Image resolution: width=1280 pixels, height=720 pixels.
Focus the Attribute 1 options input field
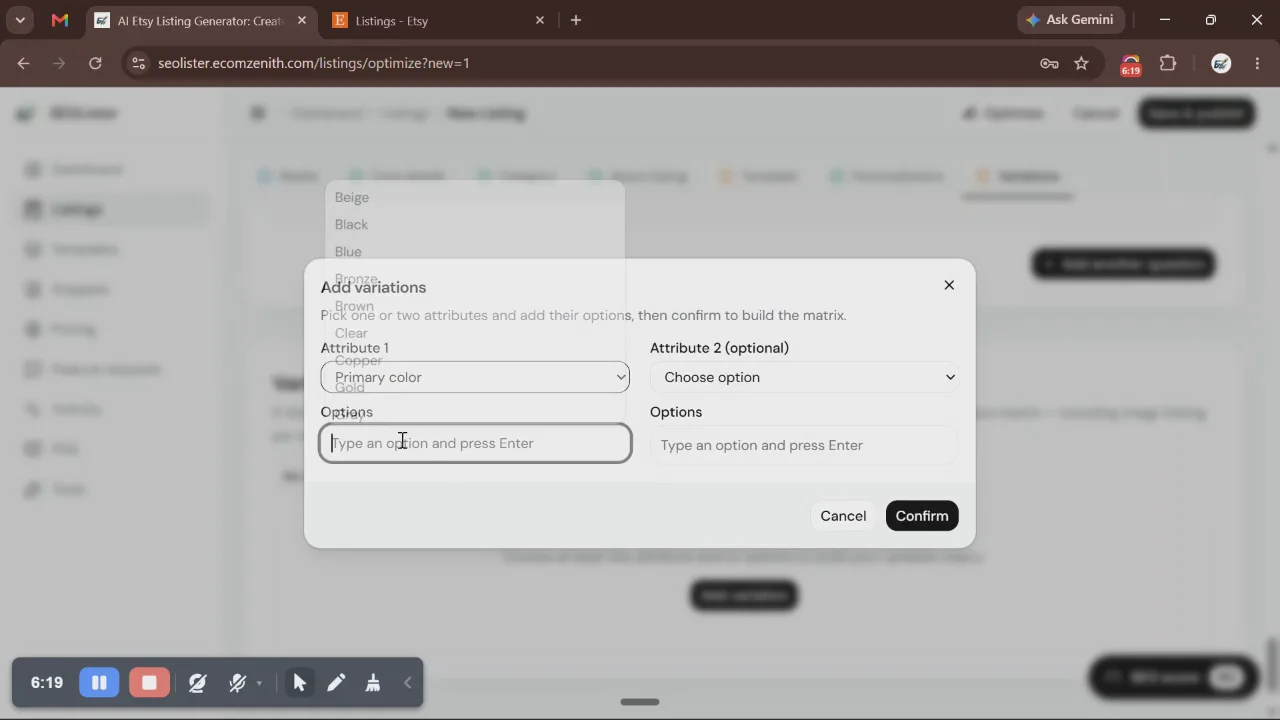[475, 443]
